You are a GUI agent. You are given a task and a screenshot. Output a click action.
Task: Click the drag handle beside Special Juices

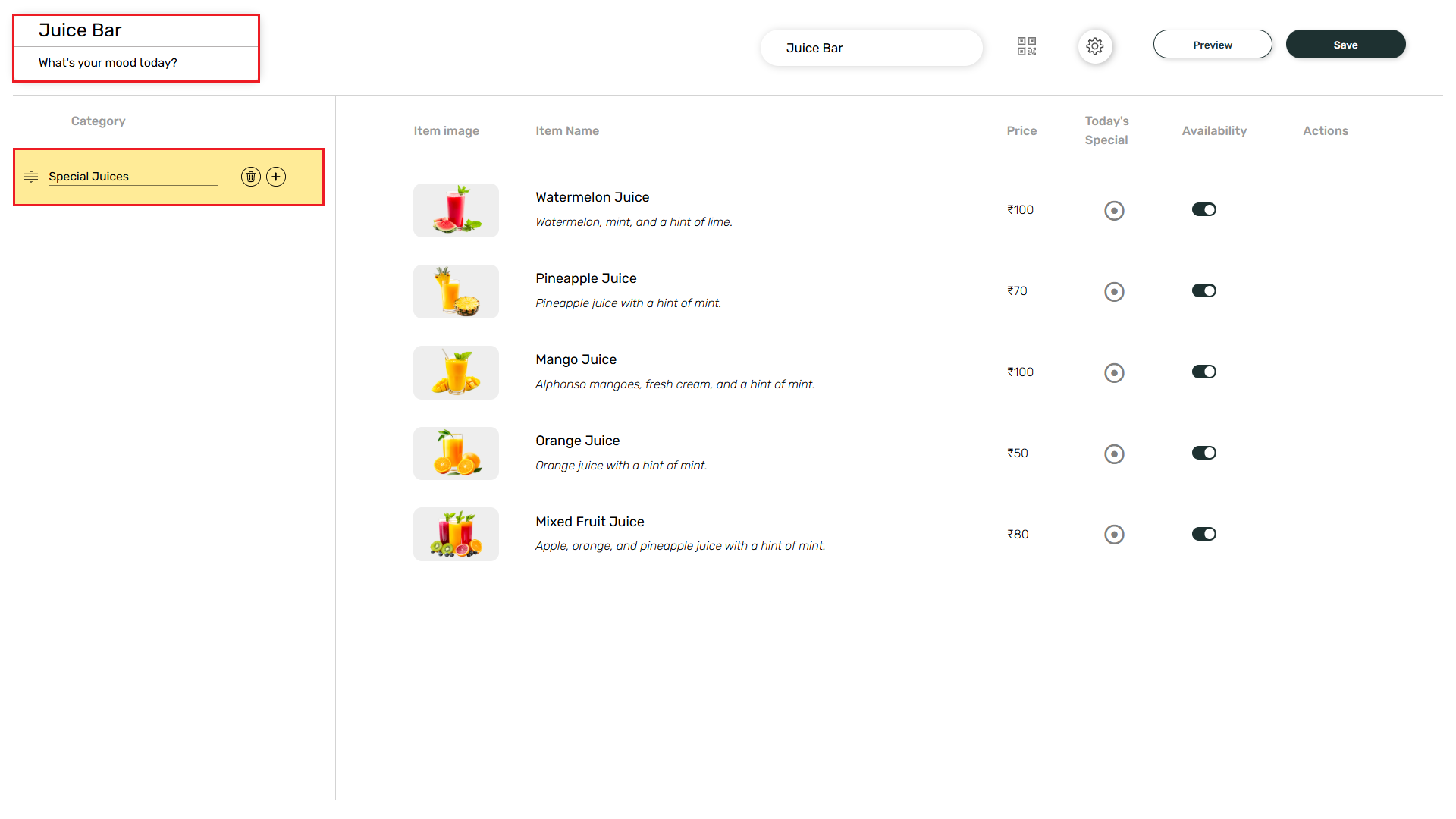(30, 177)
